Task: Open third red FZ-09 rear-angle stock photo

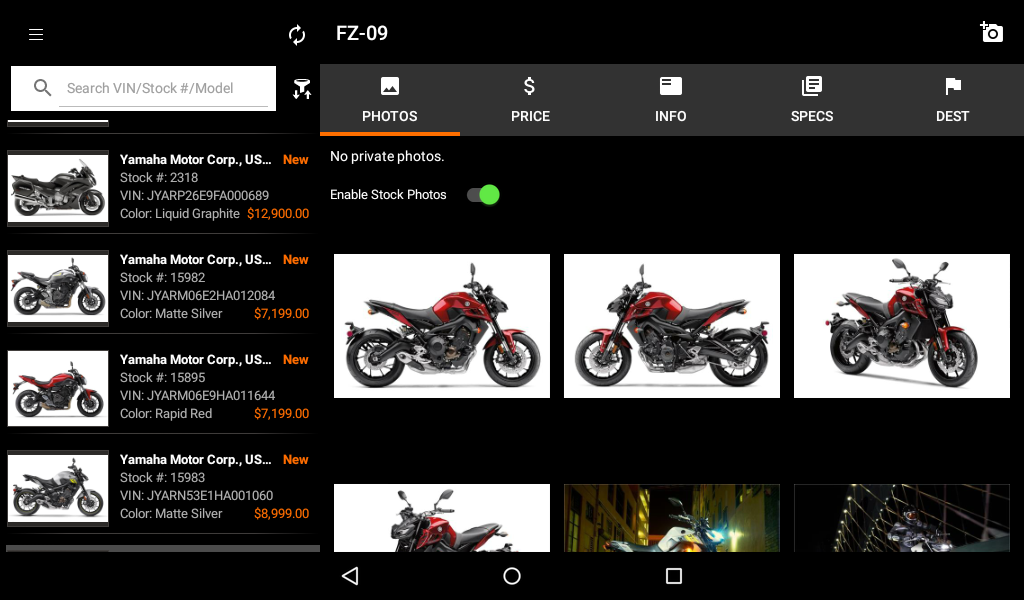Action: click(x=902, y=326)
